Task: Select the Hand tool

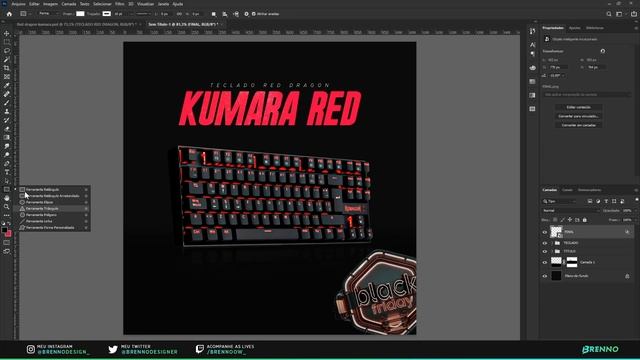Action: [7, 198]
